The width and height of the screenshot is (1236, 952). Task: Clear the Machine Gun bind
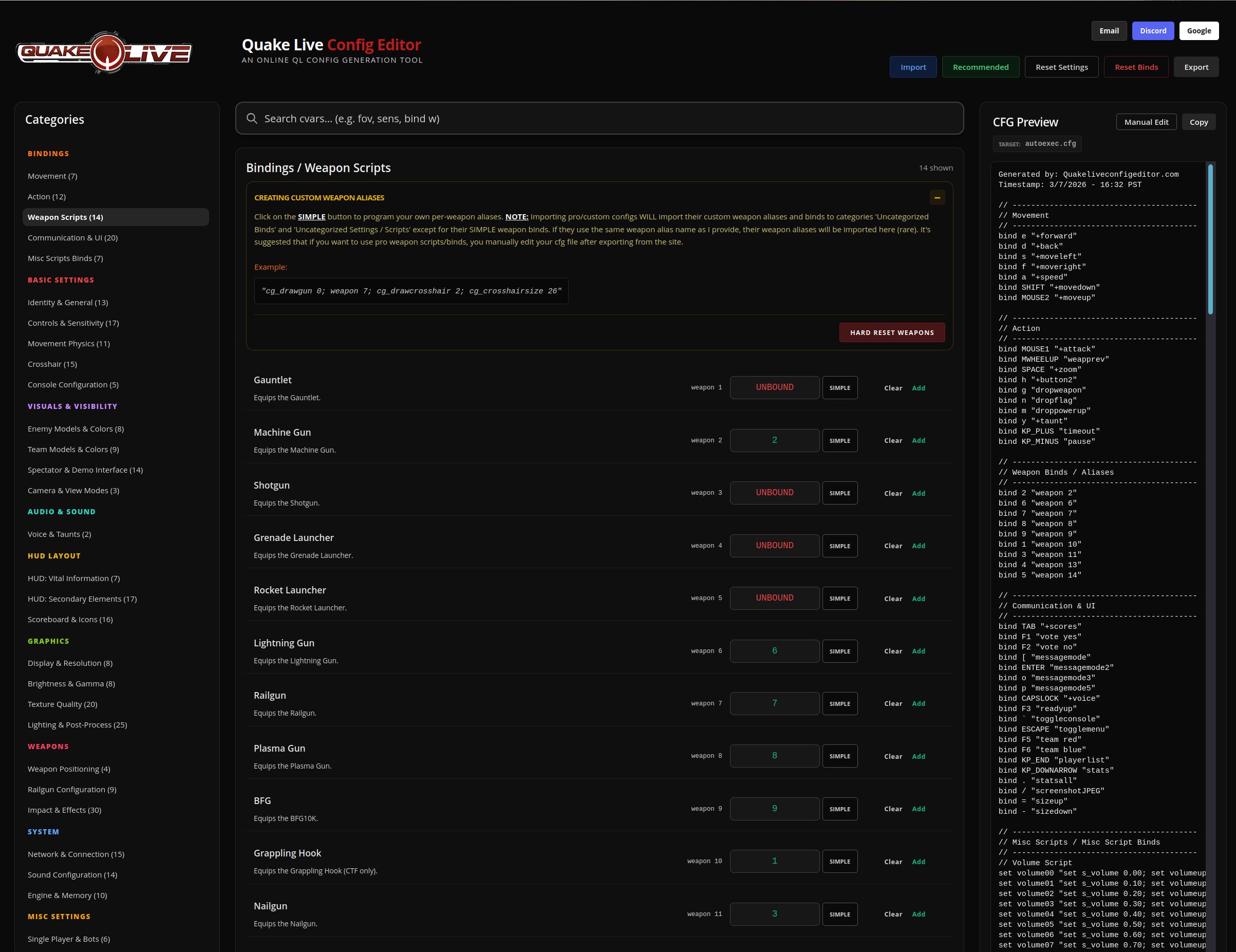click(893, 440)
